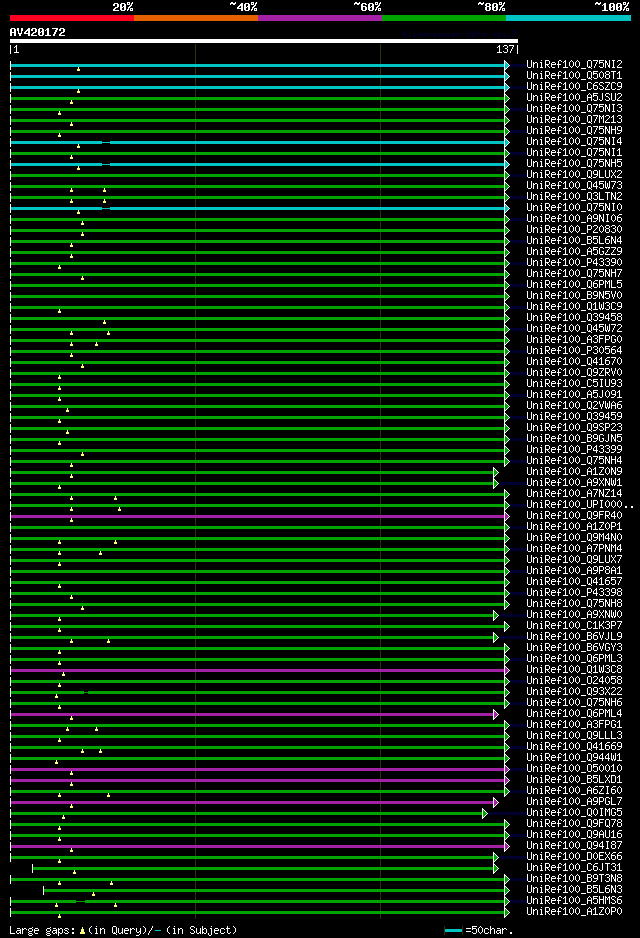This screenshot has height=938, width=640.
Task: View the UniRef100_Q6PML5 record
Action: (x=574, y=284)
